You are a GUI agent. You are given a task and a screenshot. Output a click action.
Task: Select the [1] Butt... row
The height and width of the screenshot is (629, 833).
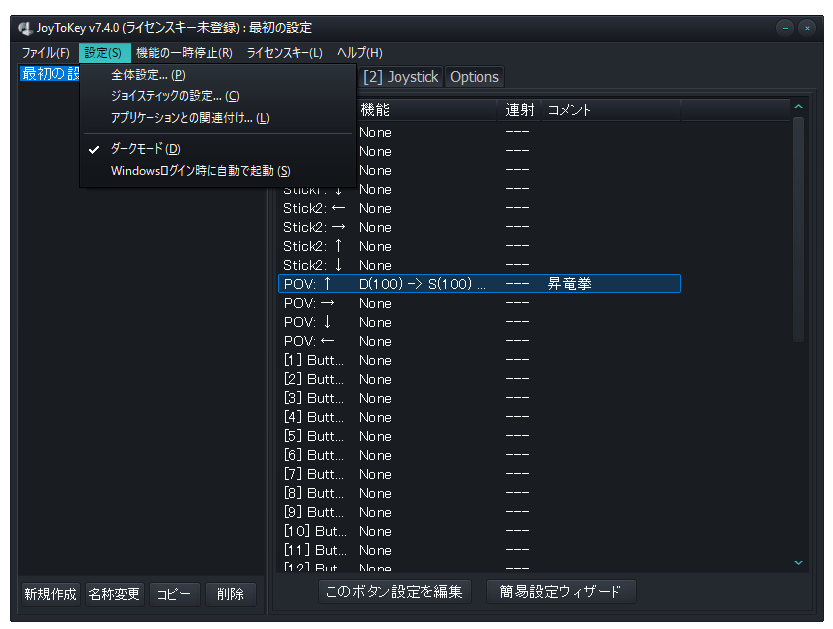(x=479, y=361)
